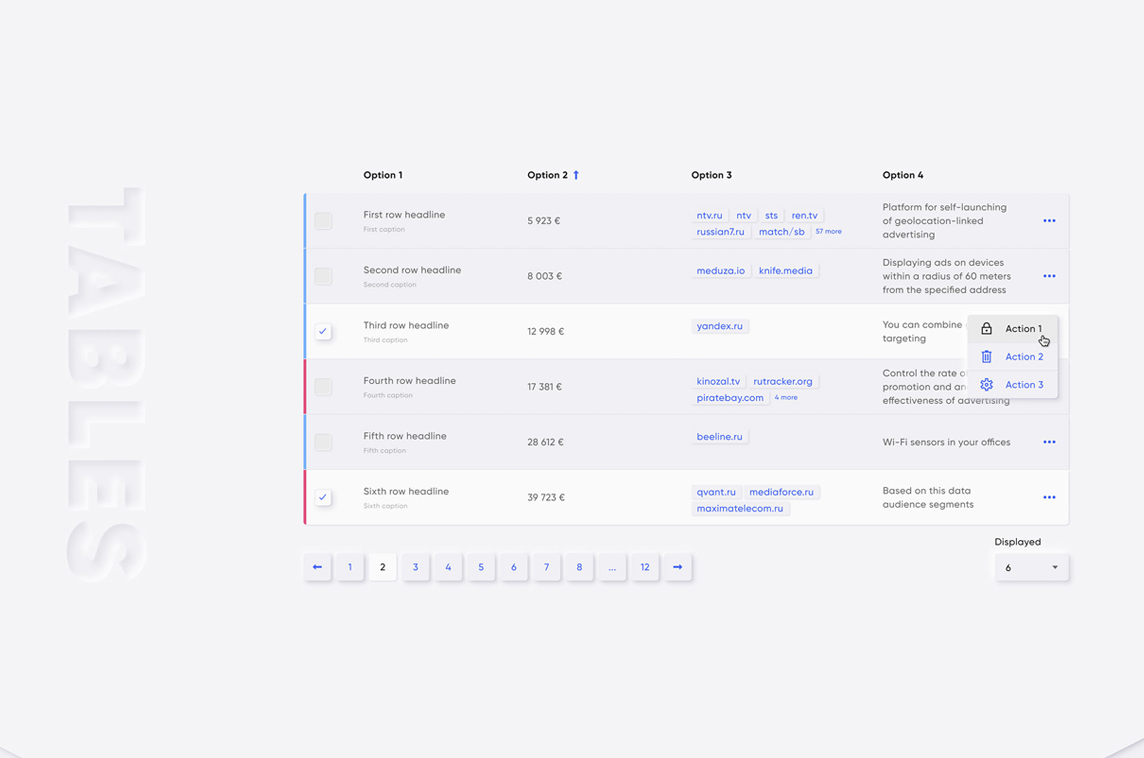
Task: Choose Action 3 from the context menu
Action: 1013,384
